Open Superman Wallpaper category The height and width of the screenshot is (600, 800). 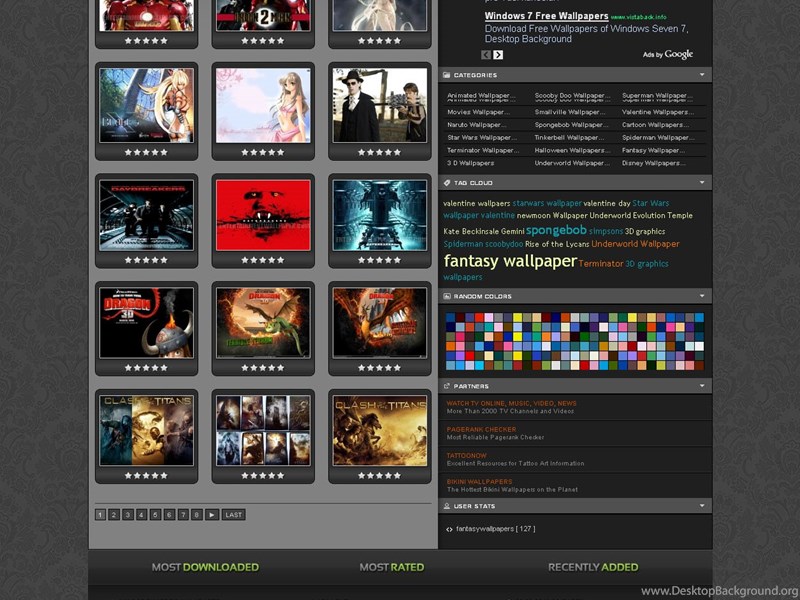(657, 96)
